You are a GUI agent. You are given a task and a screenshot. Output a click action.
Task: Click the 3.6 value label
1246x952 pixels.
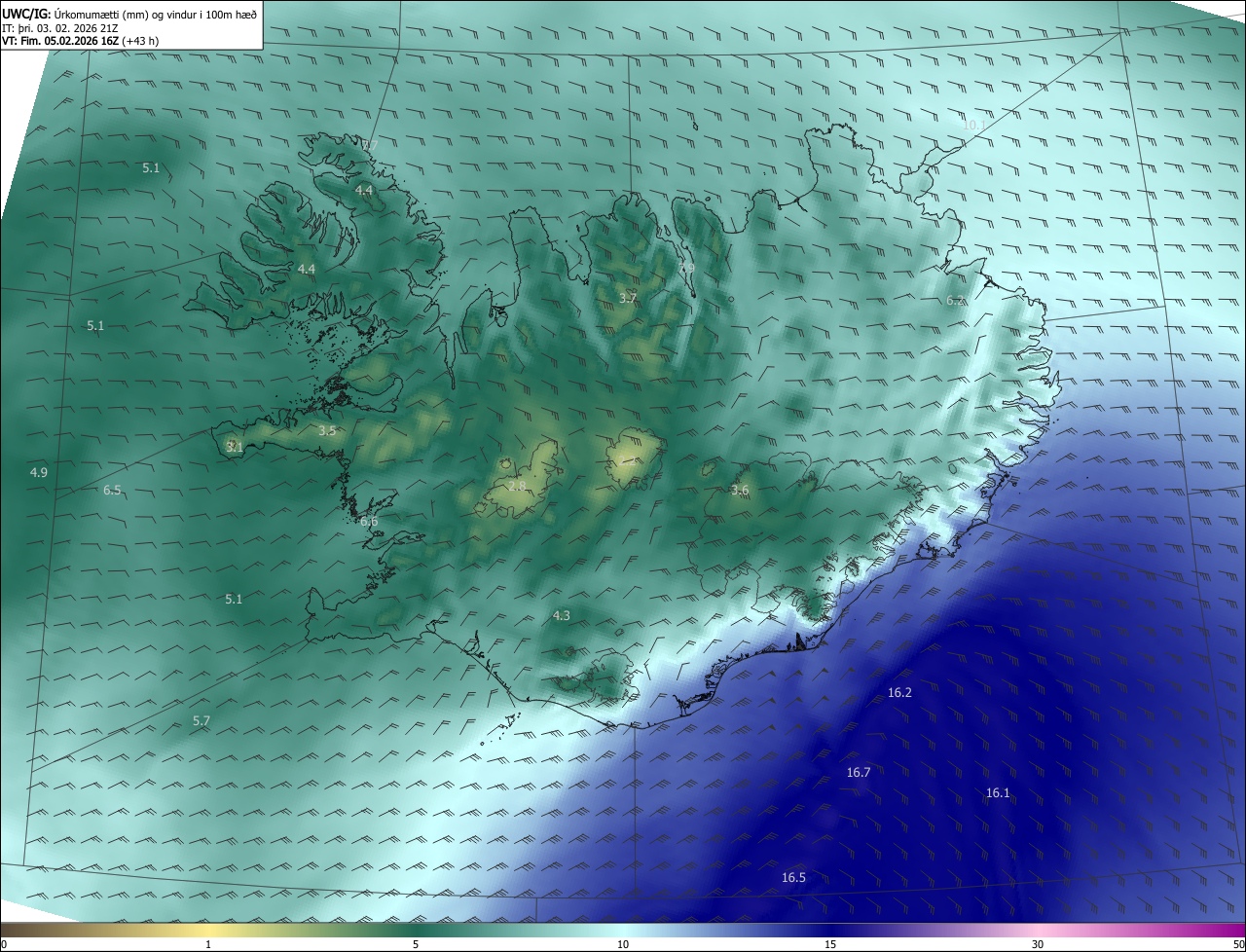740,491
